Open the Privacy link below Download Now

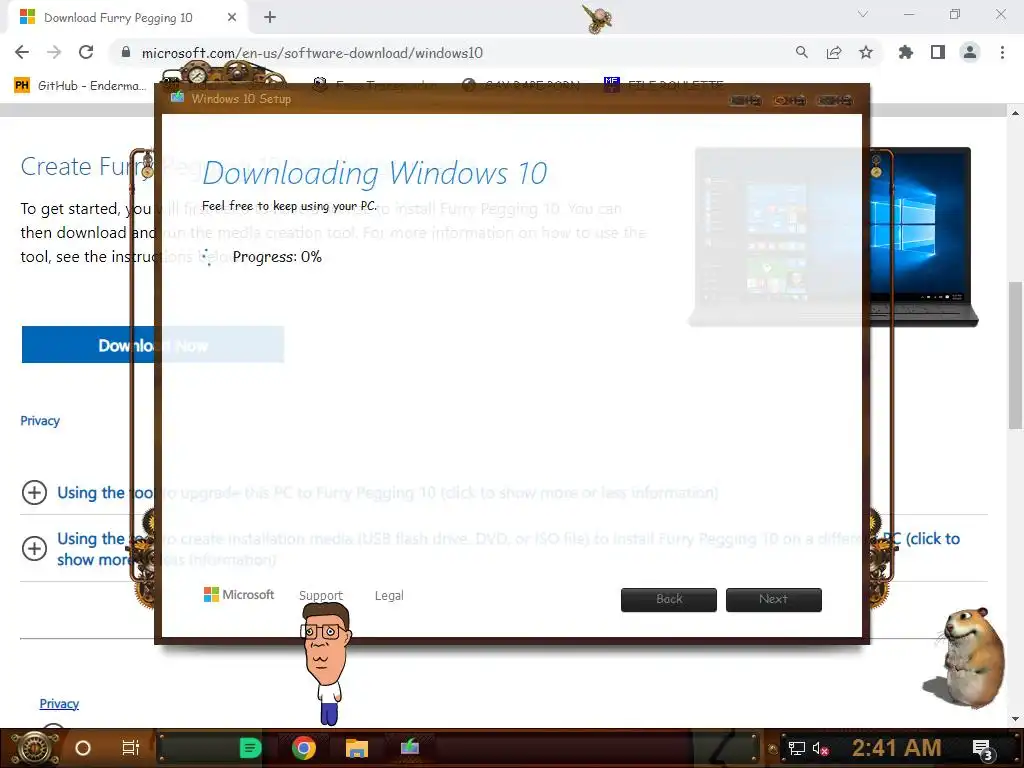[x=40, y=421]
